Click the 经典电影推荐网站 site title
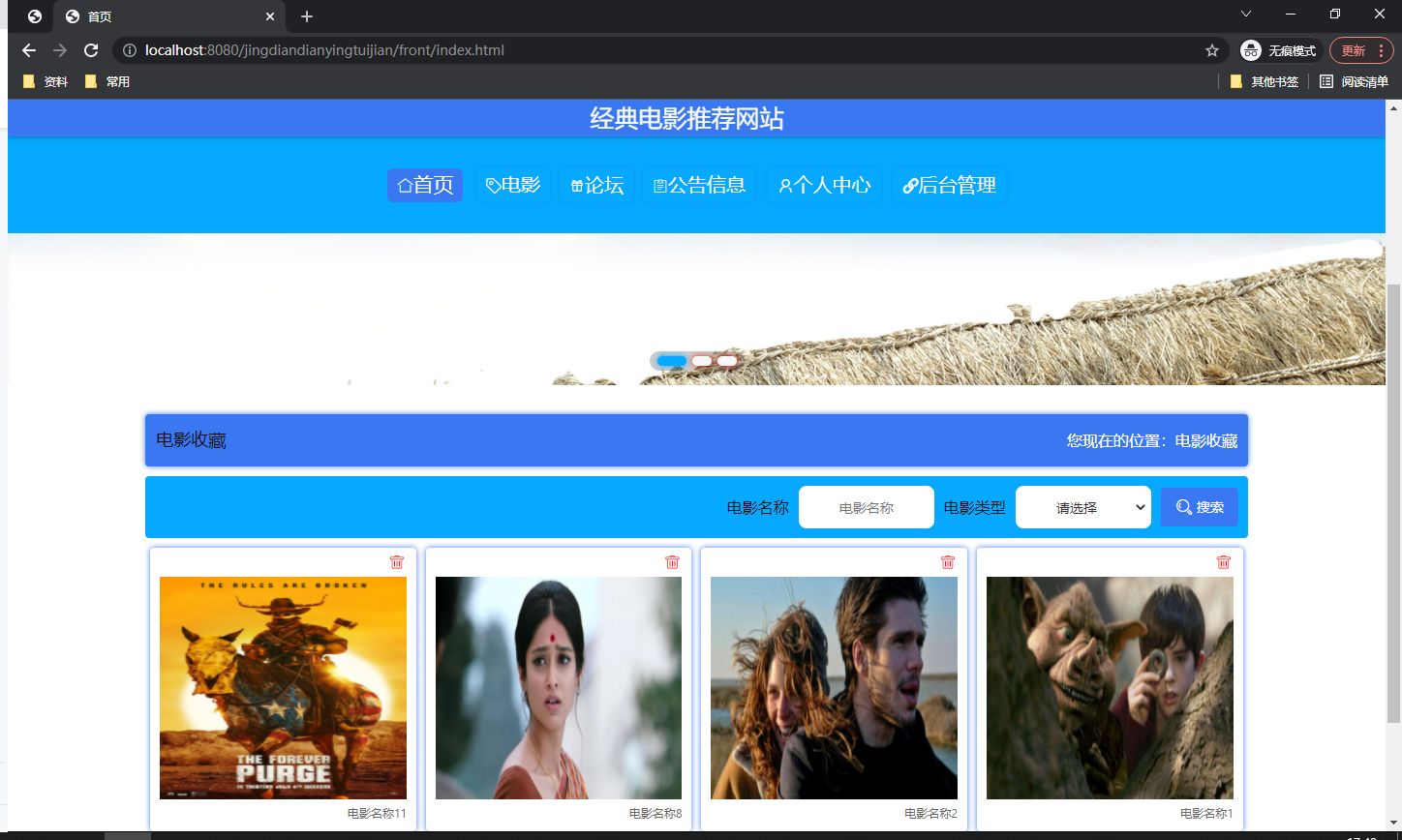This screenshot has width=1402, height=840. [686, 119]
